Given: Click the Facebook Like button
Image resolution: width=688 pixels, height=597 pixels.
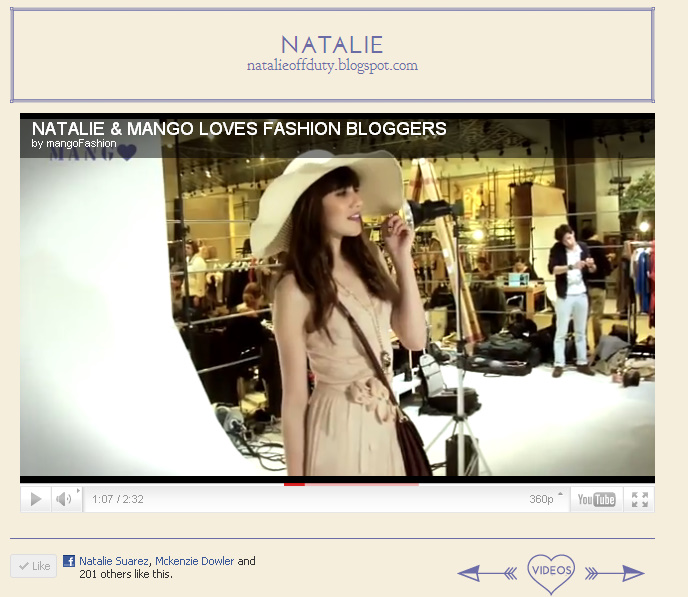Looking at the screenshot, I should click(x=34, y=566).
